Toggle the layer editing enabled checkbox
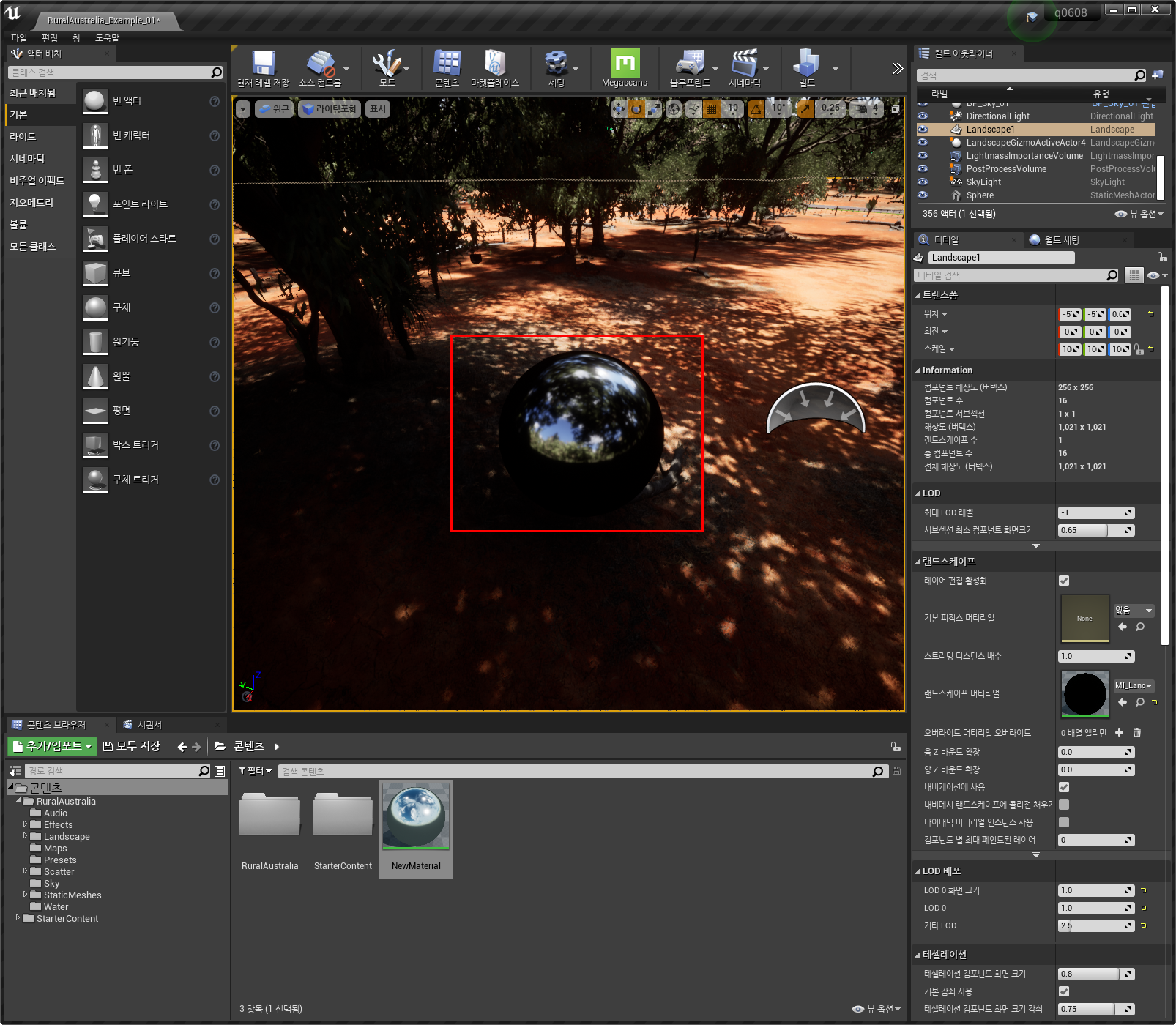 click(x=1064, y=581)
